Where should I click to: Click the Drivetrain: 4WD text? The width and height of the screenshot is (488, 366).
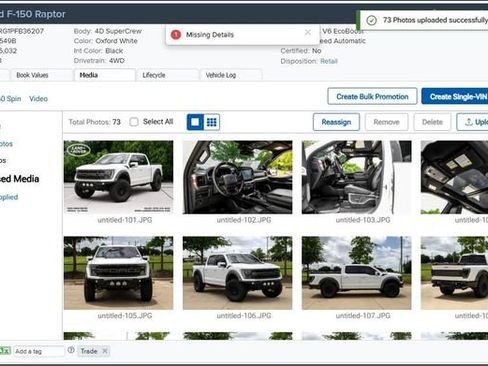click(99, 61)
